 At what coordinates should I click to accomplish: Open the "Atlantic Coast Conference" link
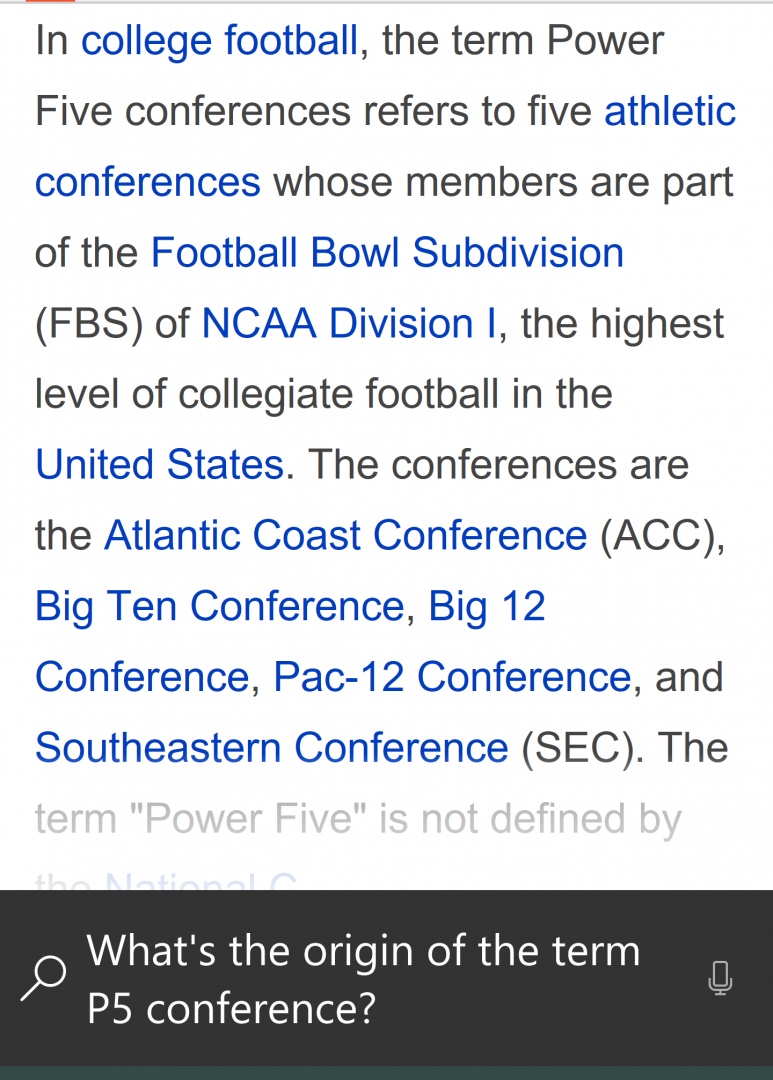345,536
